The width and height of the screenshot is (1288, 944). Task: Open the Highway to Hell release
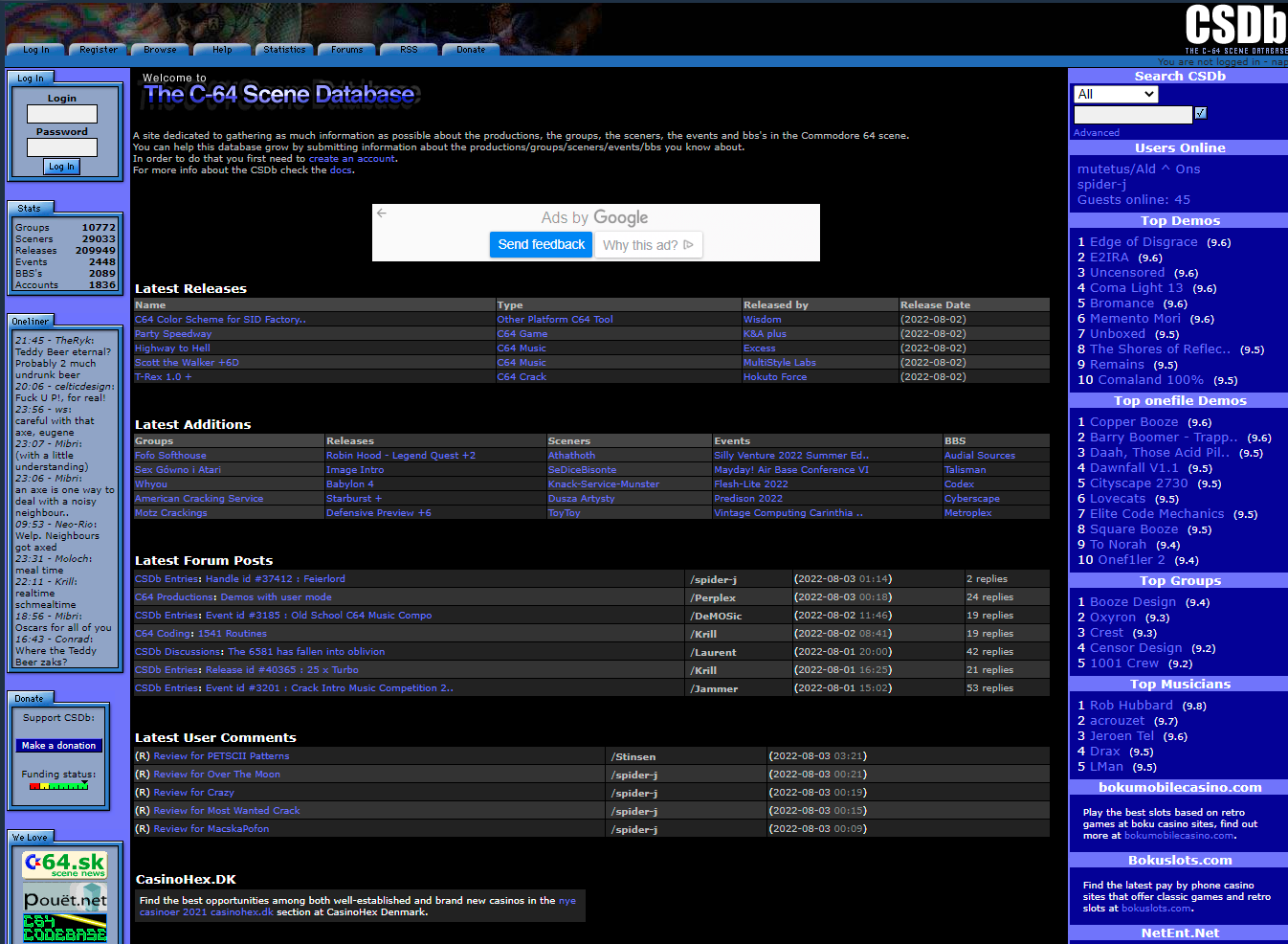(x=172, y=348)
